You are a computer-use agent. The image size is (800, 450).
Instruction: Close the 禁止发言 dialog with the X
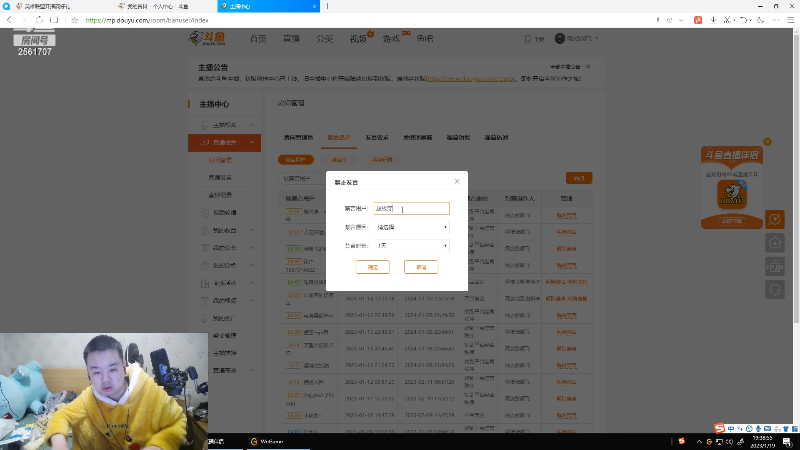coord(457,181)
